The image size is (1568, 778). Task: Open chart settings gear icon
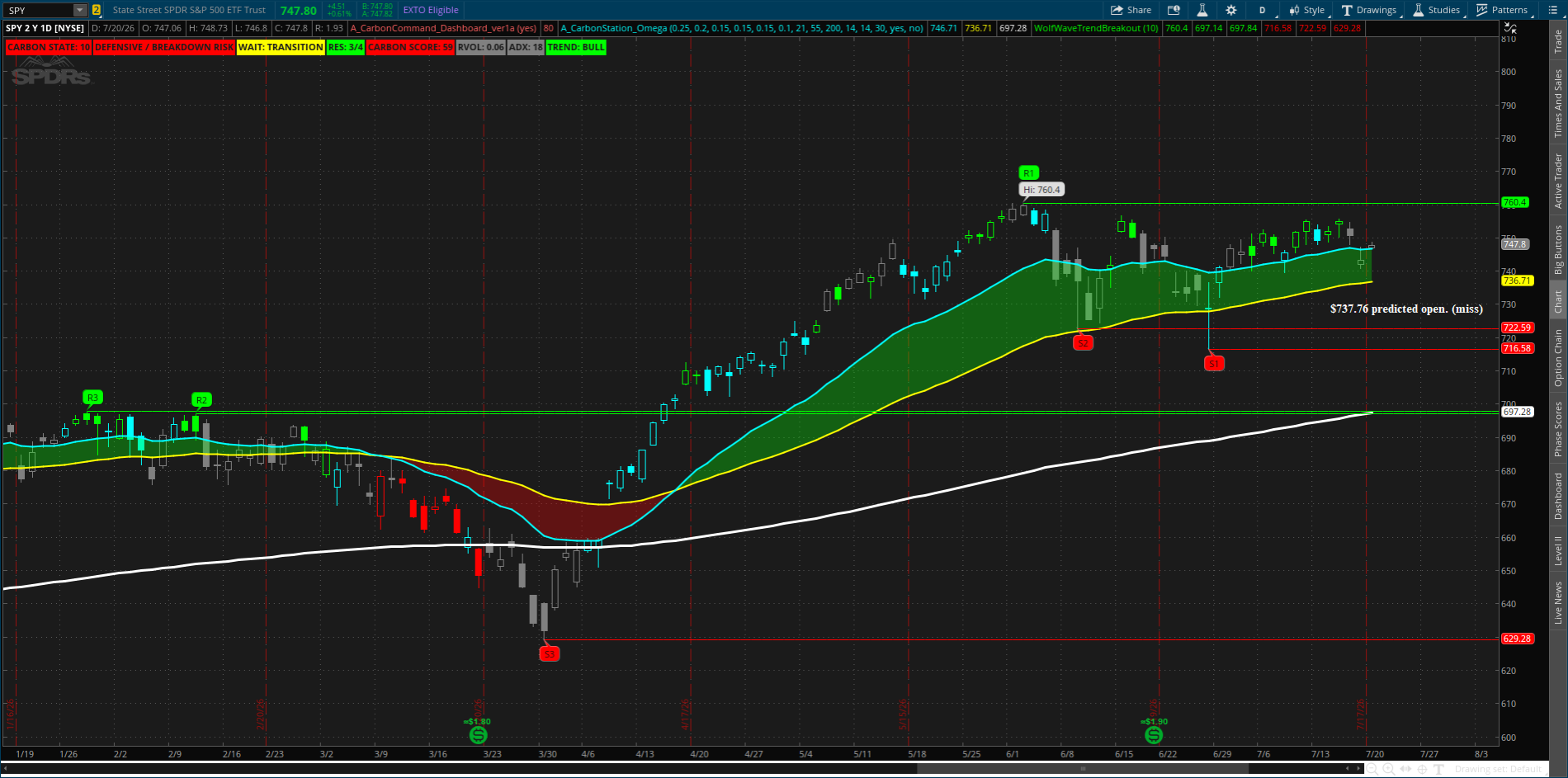(x=1231, y=10)
